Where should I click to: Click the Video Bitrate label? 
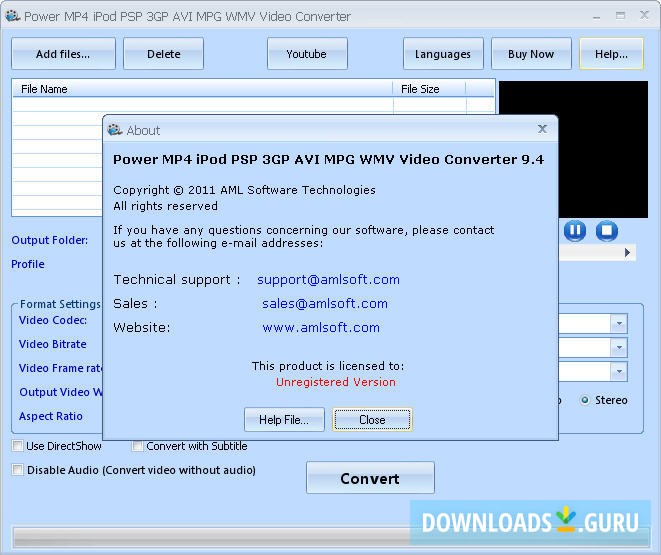[53, 344]
